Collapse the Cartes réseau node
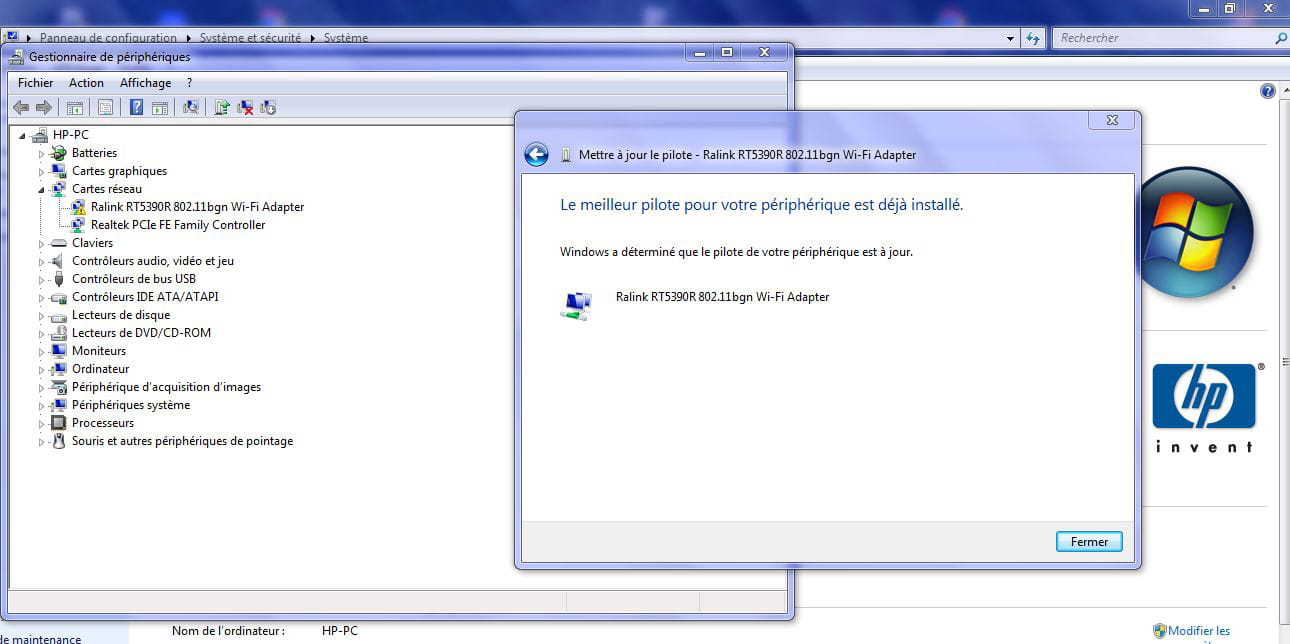Viewport: 1290px width, 644px height. (x=41, y=189)
